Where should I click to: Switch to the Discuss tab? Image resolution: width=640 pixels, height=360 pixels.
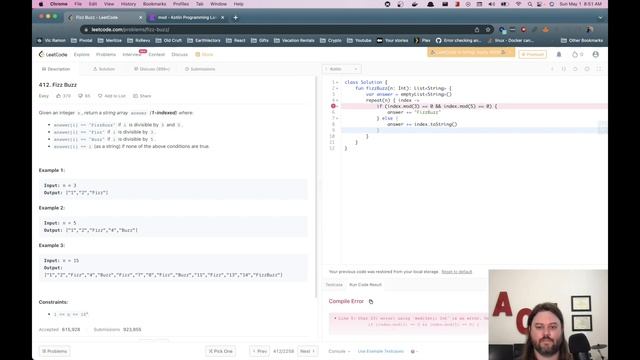pos(152,69)
